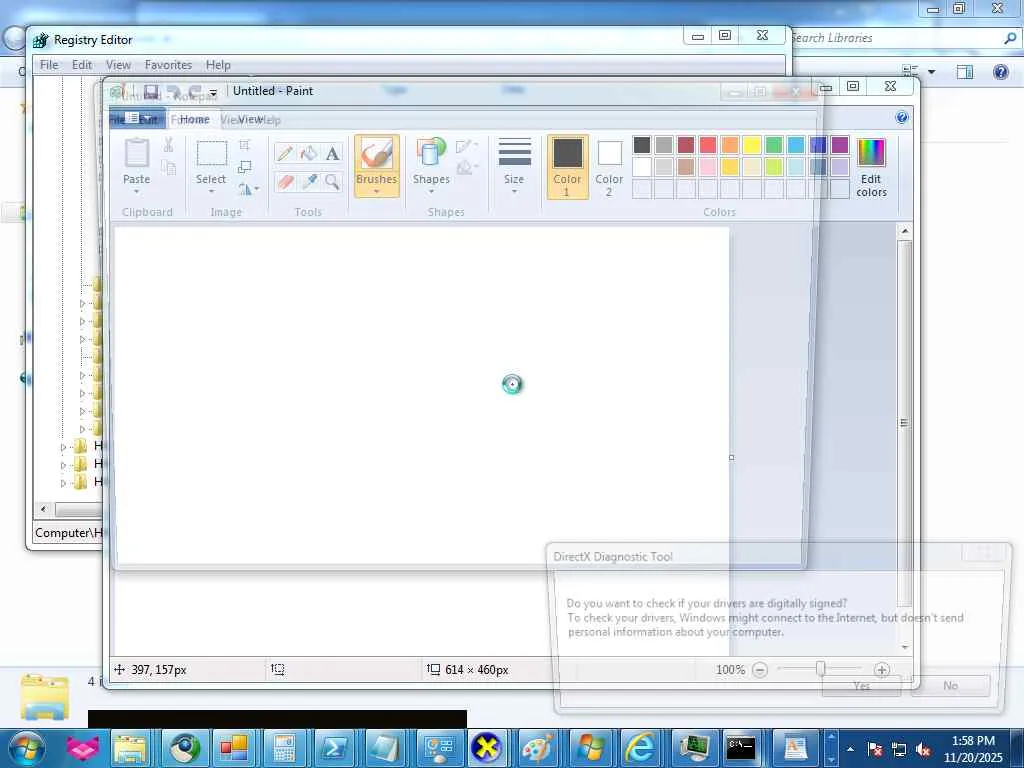This screenshot has height=768, width=1024.
Task: Select the Magnifier tool
Action: click(x=332, y=182)
